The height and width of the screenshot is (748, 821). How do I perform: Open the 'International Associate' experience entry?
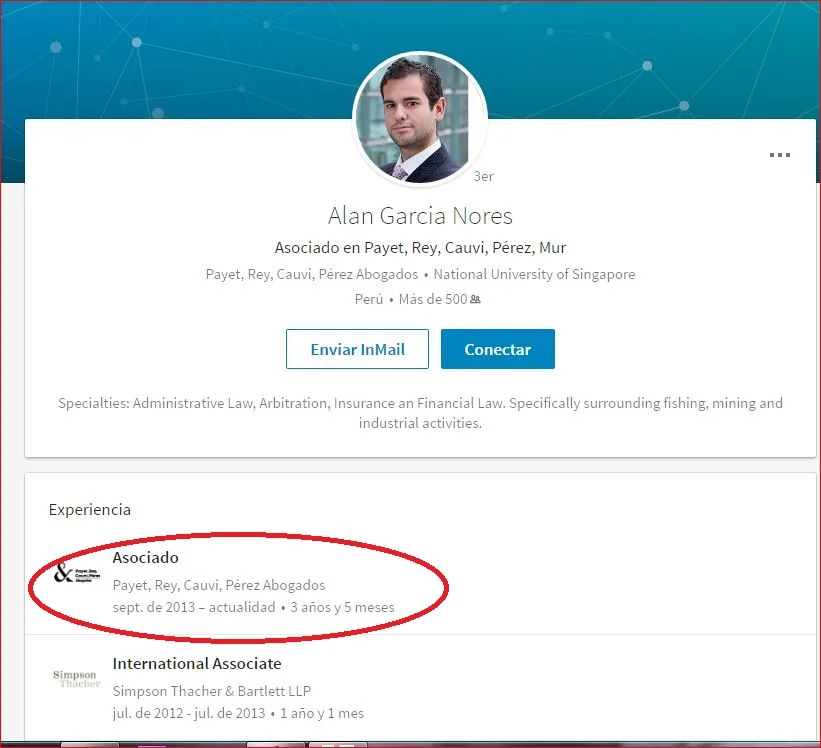(x=196, y=663)
